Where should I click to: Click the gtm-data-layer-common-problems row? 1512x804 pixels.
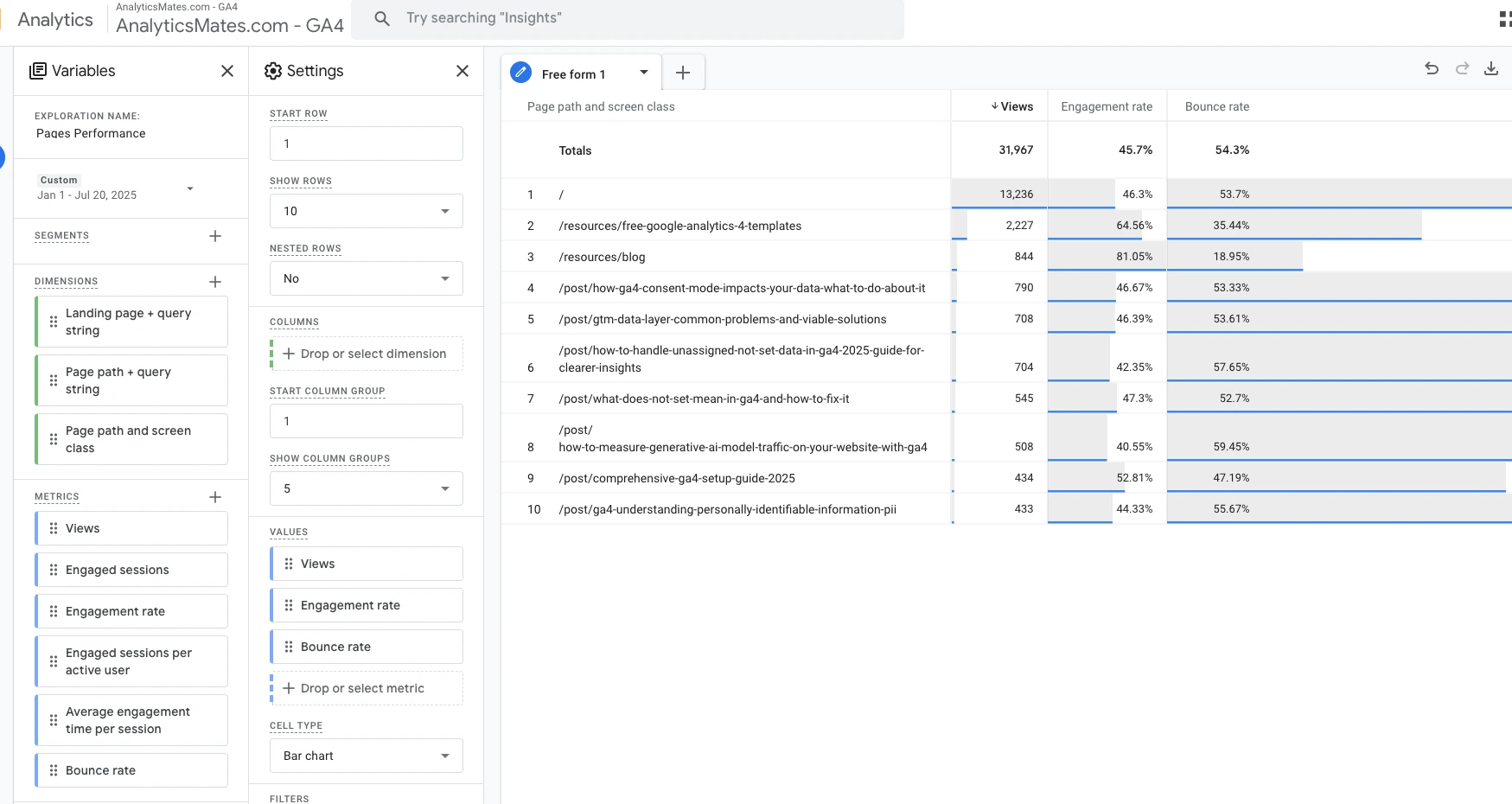[722, 319]
